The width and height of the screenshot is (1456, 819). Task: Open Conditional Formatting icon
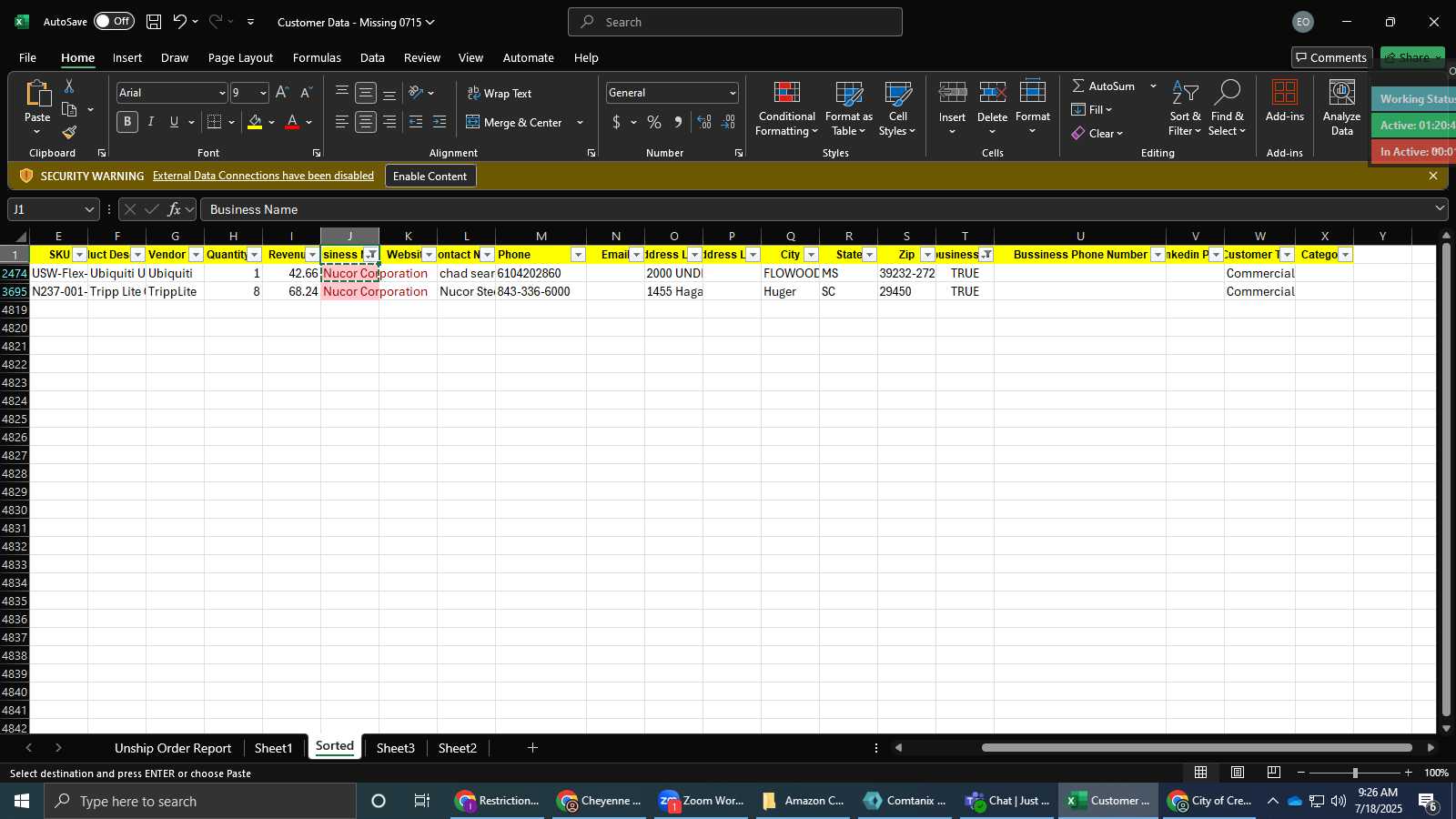[x=787, y=93]
